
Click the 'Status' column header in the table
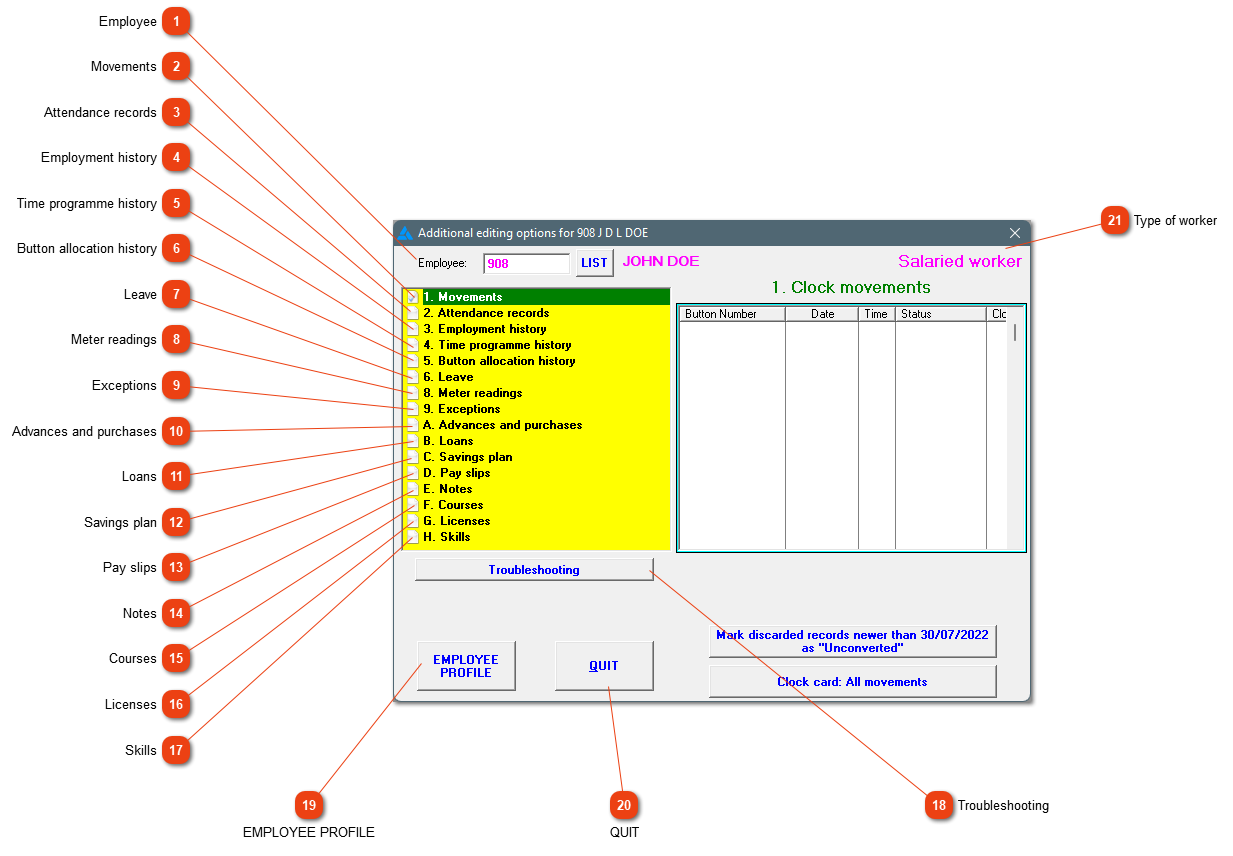pos(940,314)
